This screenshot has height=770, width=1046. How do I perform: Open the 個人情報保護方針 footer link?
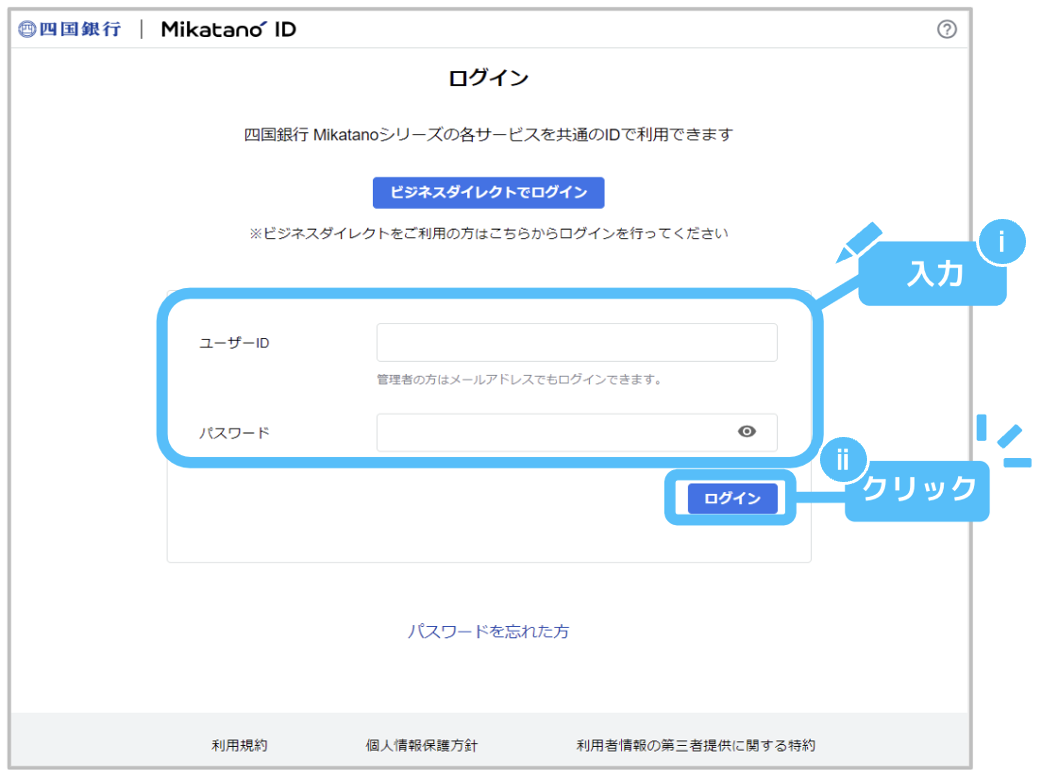point(422,745)
